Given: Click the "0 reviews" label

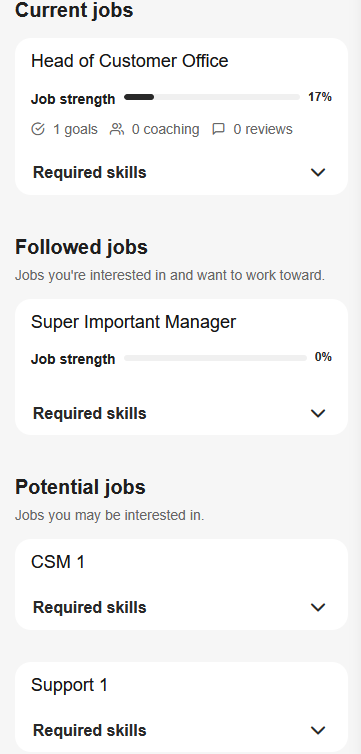Looking at the screenshot, I should pyautogui.click(x=263, y=129).
